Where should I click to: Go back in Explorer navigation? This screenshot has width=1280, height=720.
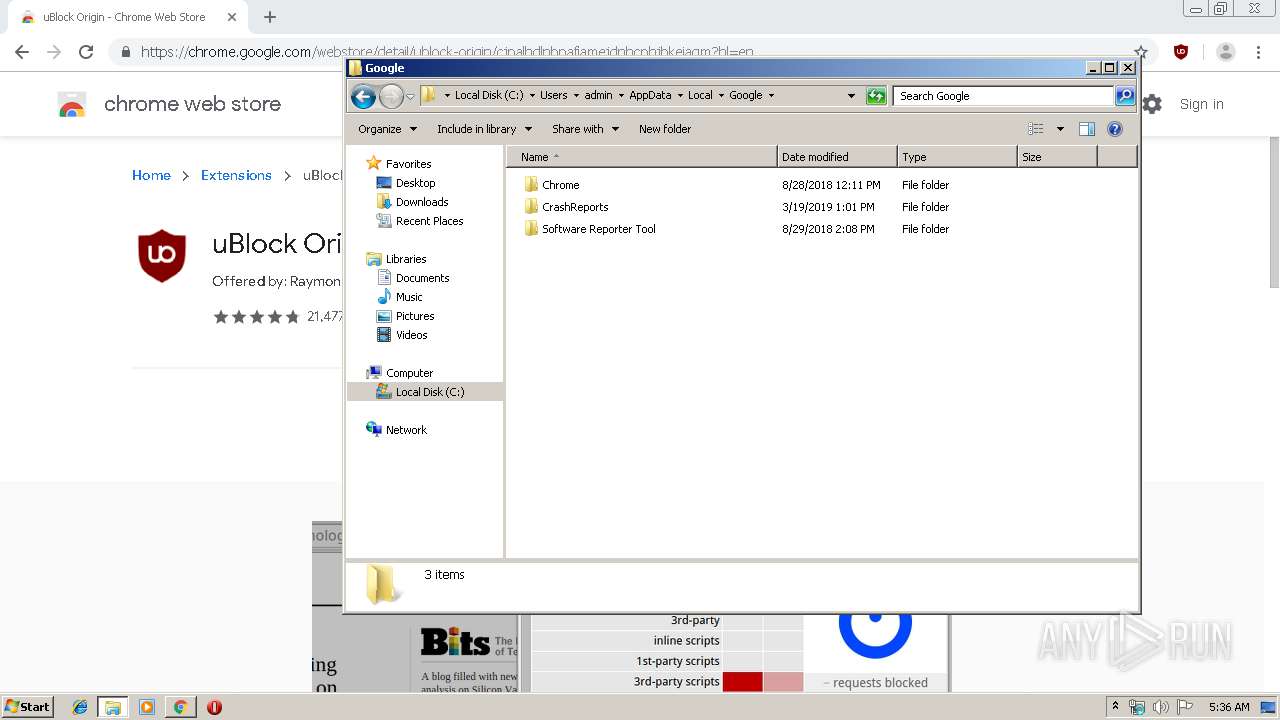pos(363,96)
